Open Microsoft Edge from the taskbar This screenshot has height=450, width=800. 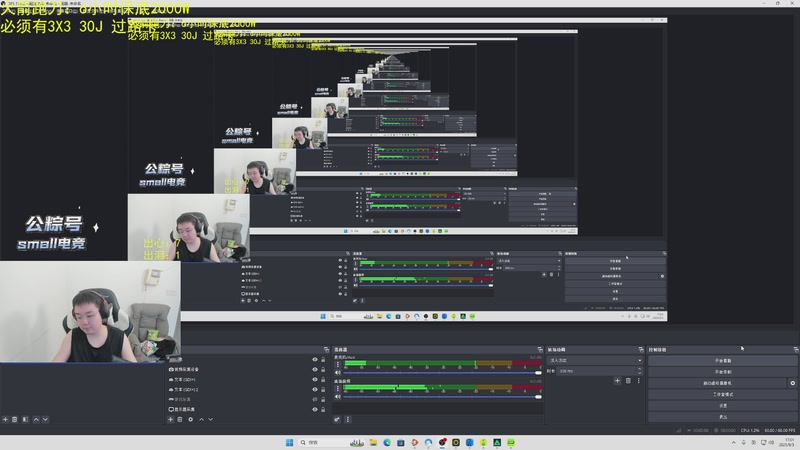[387, 442]
